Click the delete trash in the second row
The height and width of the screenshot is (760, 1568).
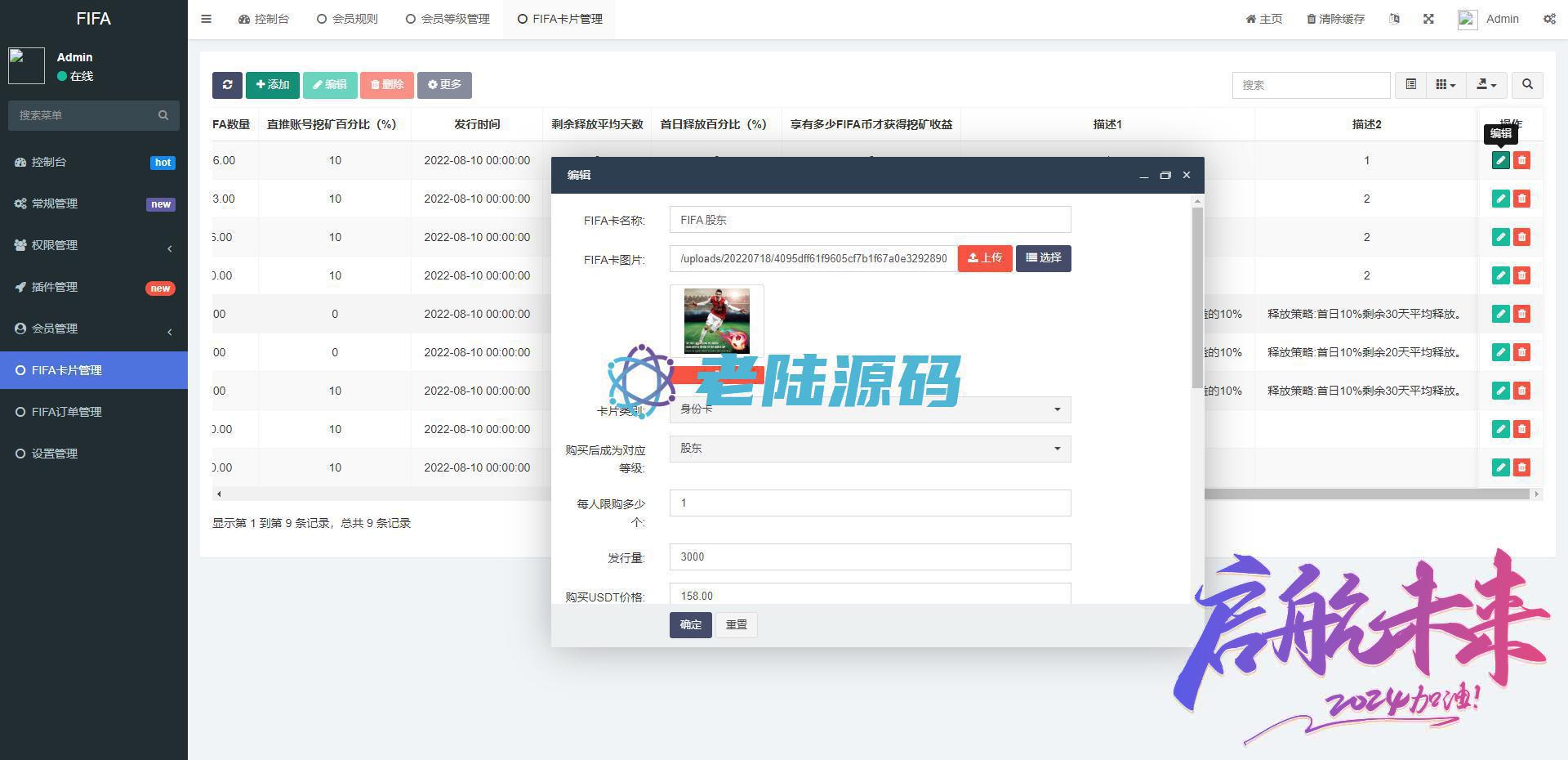(x=1521, y=199)
